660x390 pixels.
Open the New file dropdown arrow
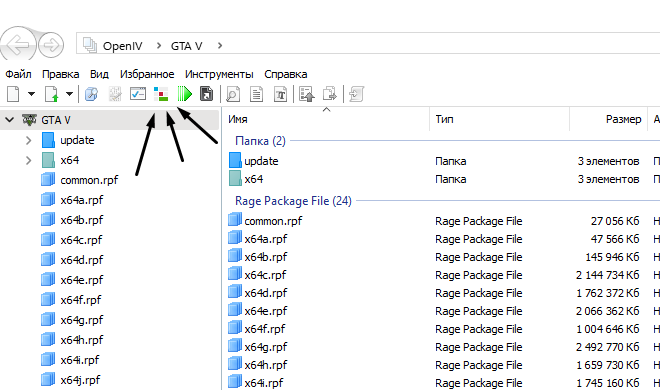[32, 94]
